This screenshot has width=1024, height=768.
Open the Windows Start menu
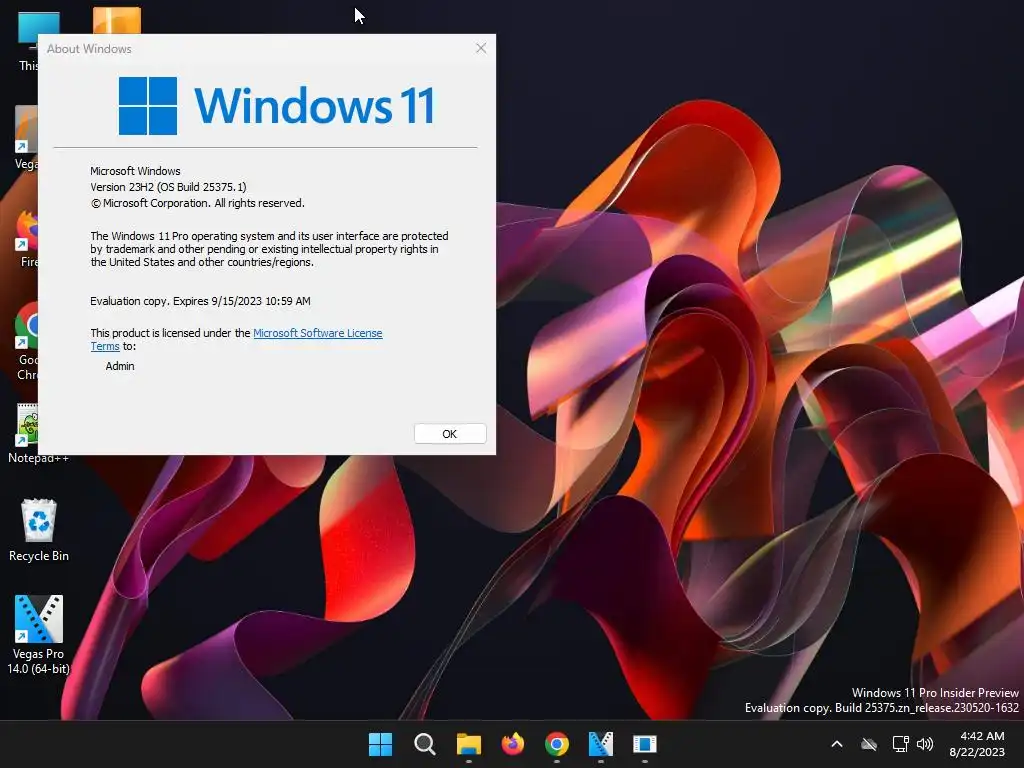[380, 744]
